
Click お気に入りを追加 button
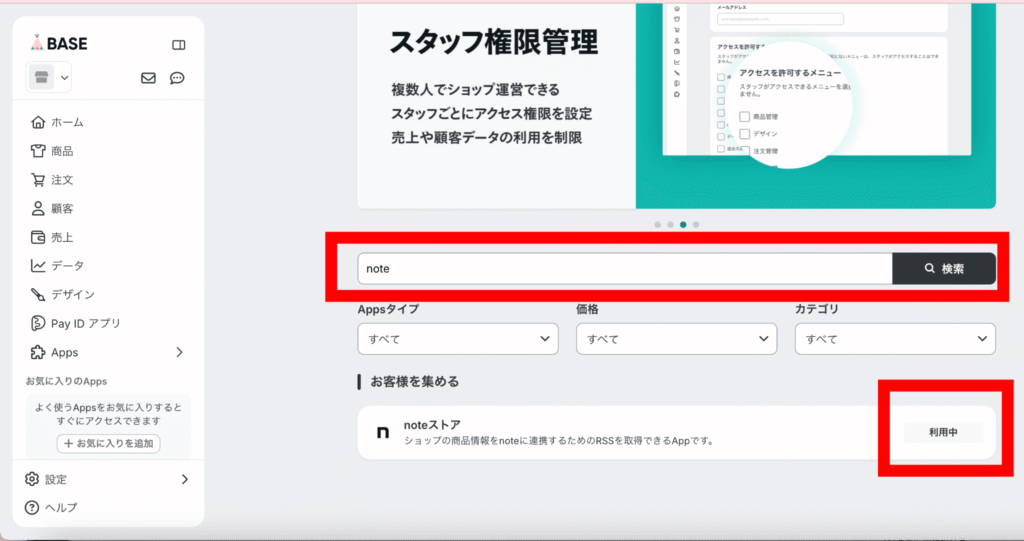[x=108, y=443]
